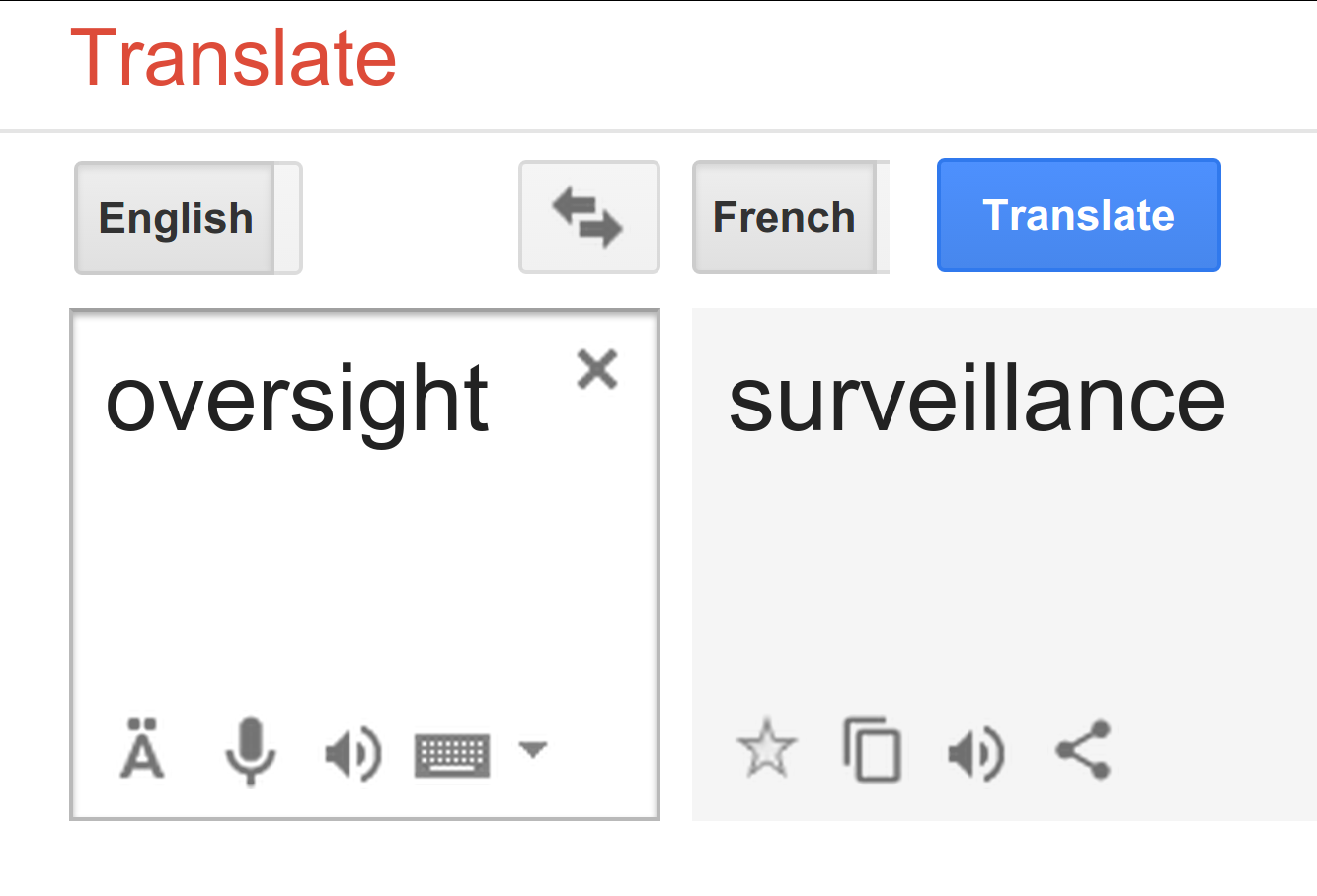This screenshot has width=1317, height=896.
Task: Click the word 'oversight' in the source box
Action: [x=296, y=400]
